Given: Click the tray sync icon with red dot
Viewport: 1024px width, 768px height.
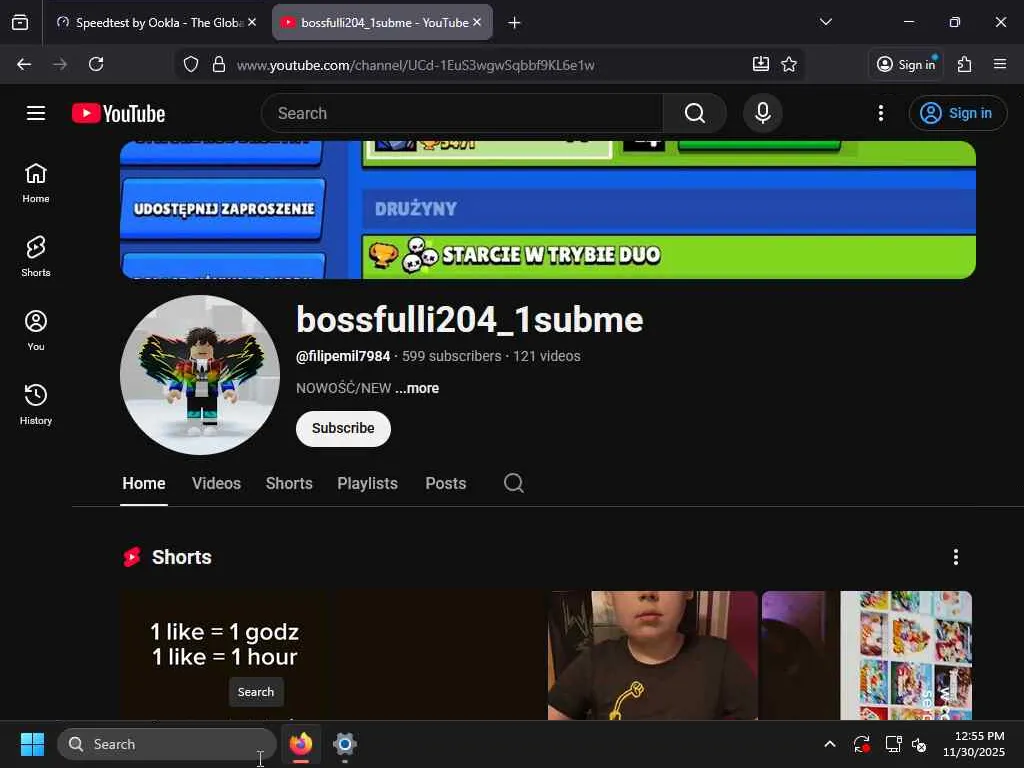Looking at the screenshot, I should pyautogui.click(x=861, y=744).
